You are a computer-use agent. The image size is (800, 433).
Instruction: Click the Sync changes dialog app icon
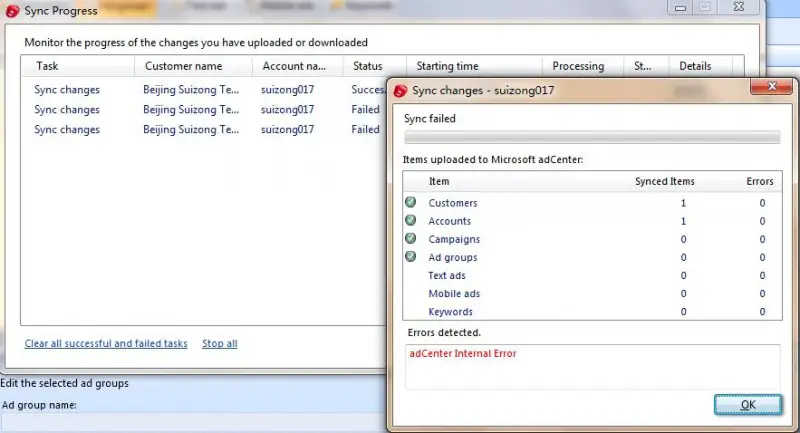pos(401,91)
